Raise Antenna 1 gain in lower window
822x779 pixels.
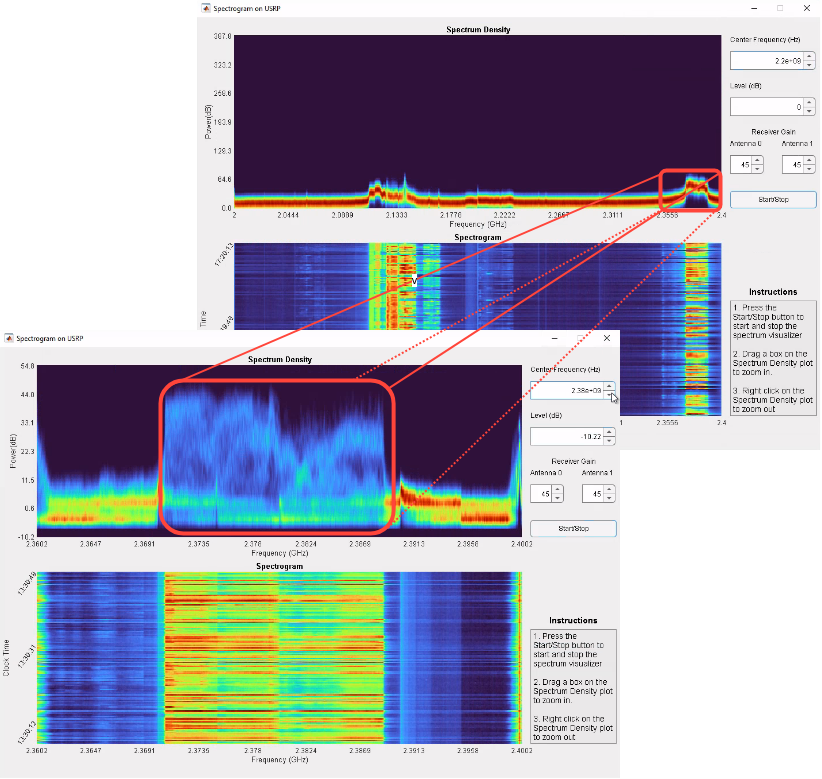[609, 489]
